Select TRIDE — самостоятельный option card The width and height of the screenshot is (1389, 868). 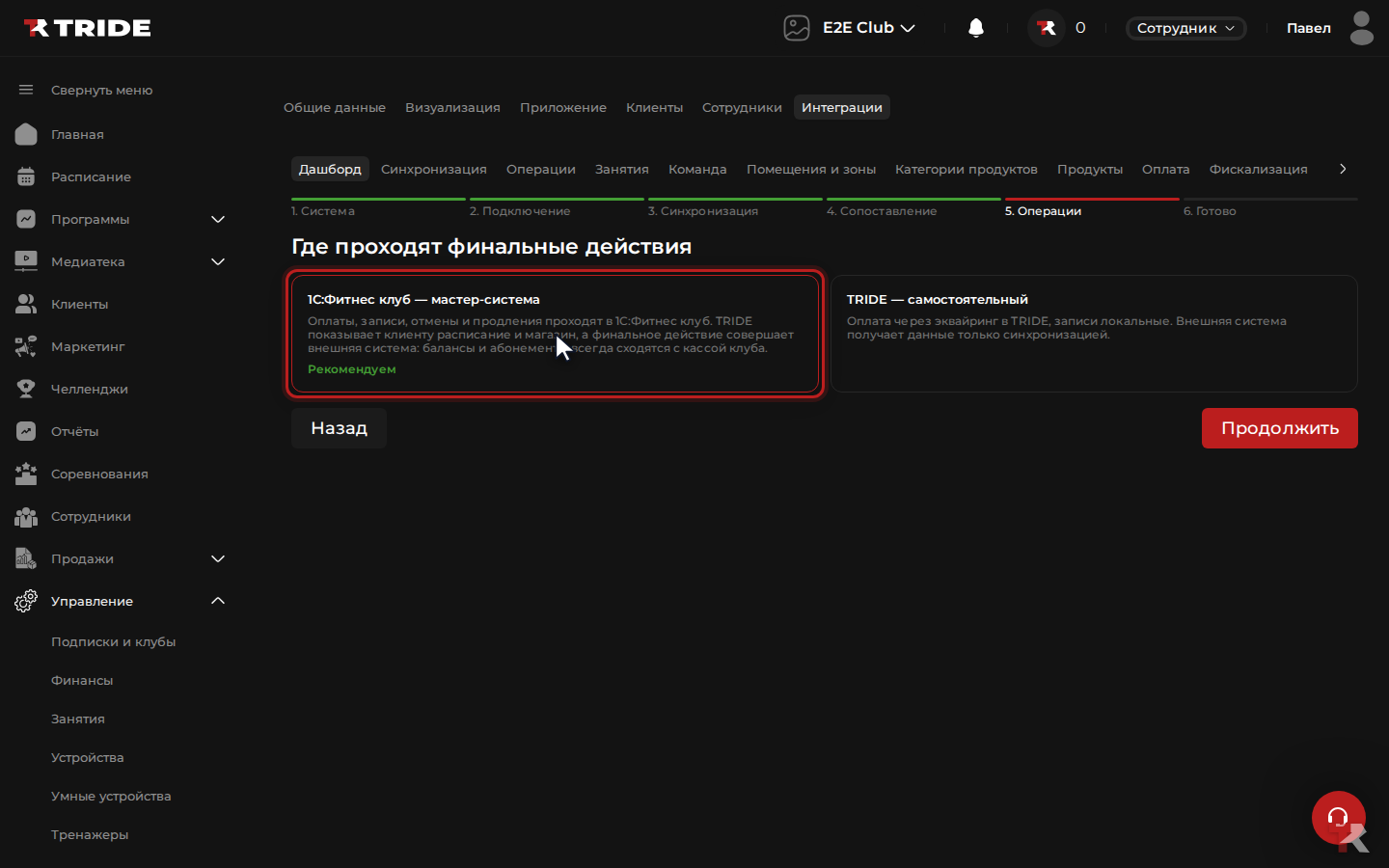(x=1094, y=334)
